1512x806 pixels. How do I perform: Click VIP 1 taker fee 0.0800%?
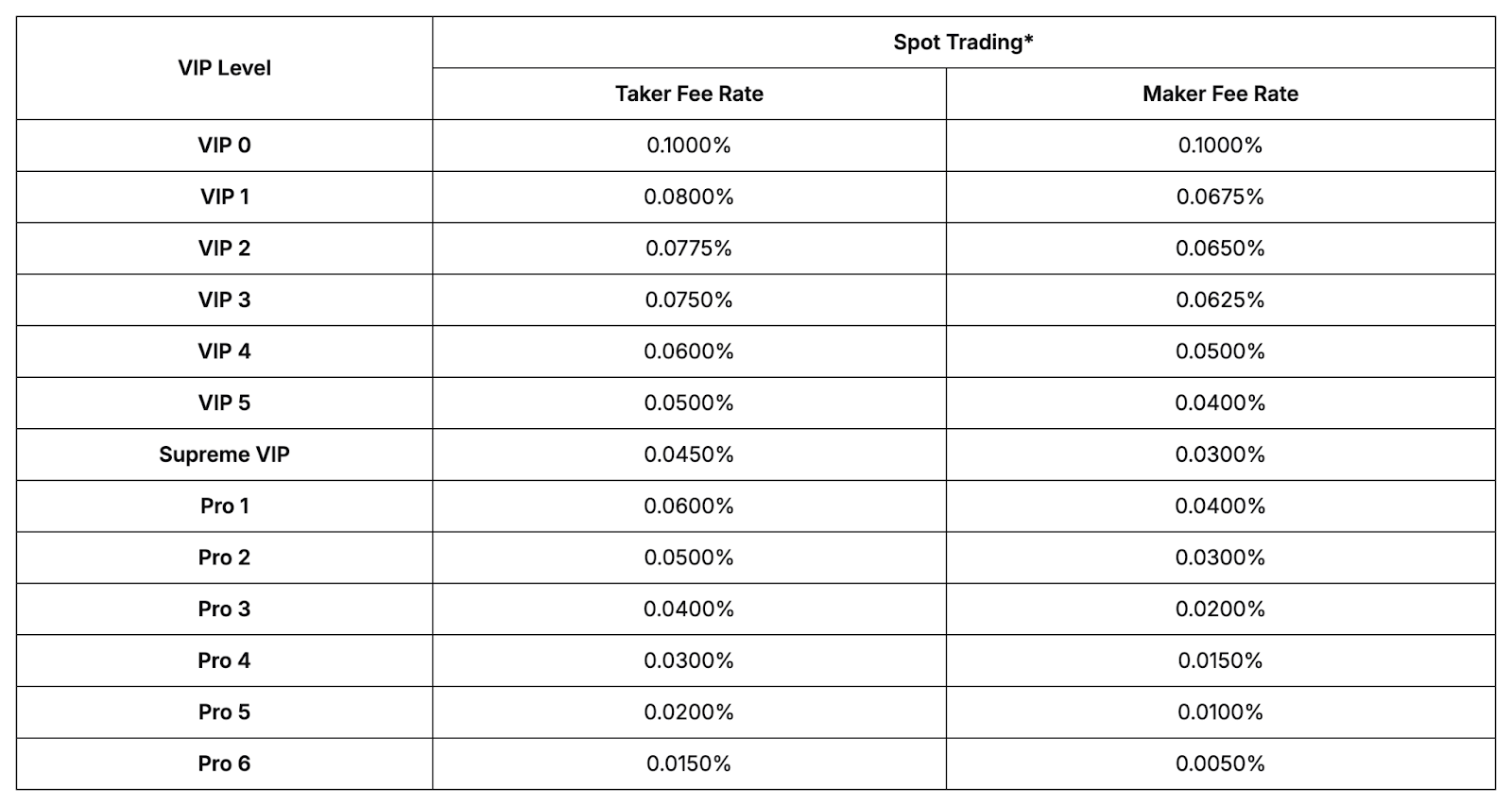(689, 197)
